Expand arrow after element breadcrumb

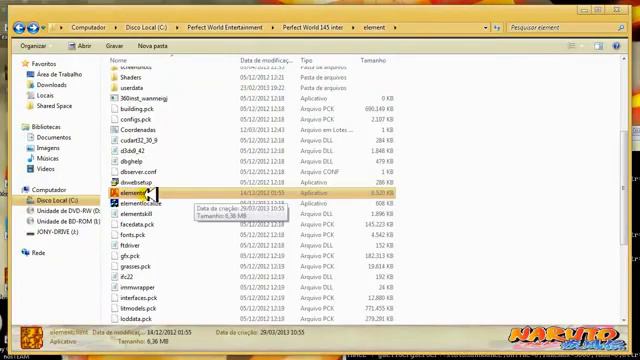[x=395, y=28]
